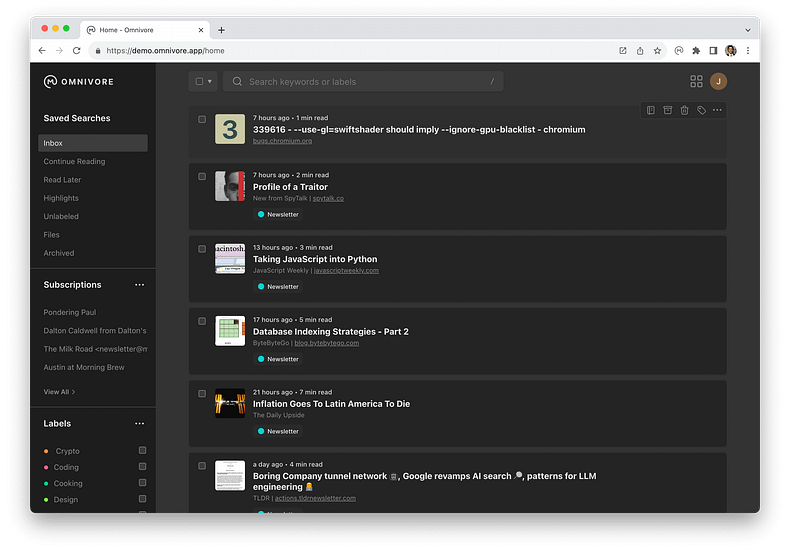Click the pink Coding label dot
790x550 pixels.
click(46, 467)
